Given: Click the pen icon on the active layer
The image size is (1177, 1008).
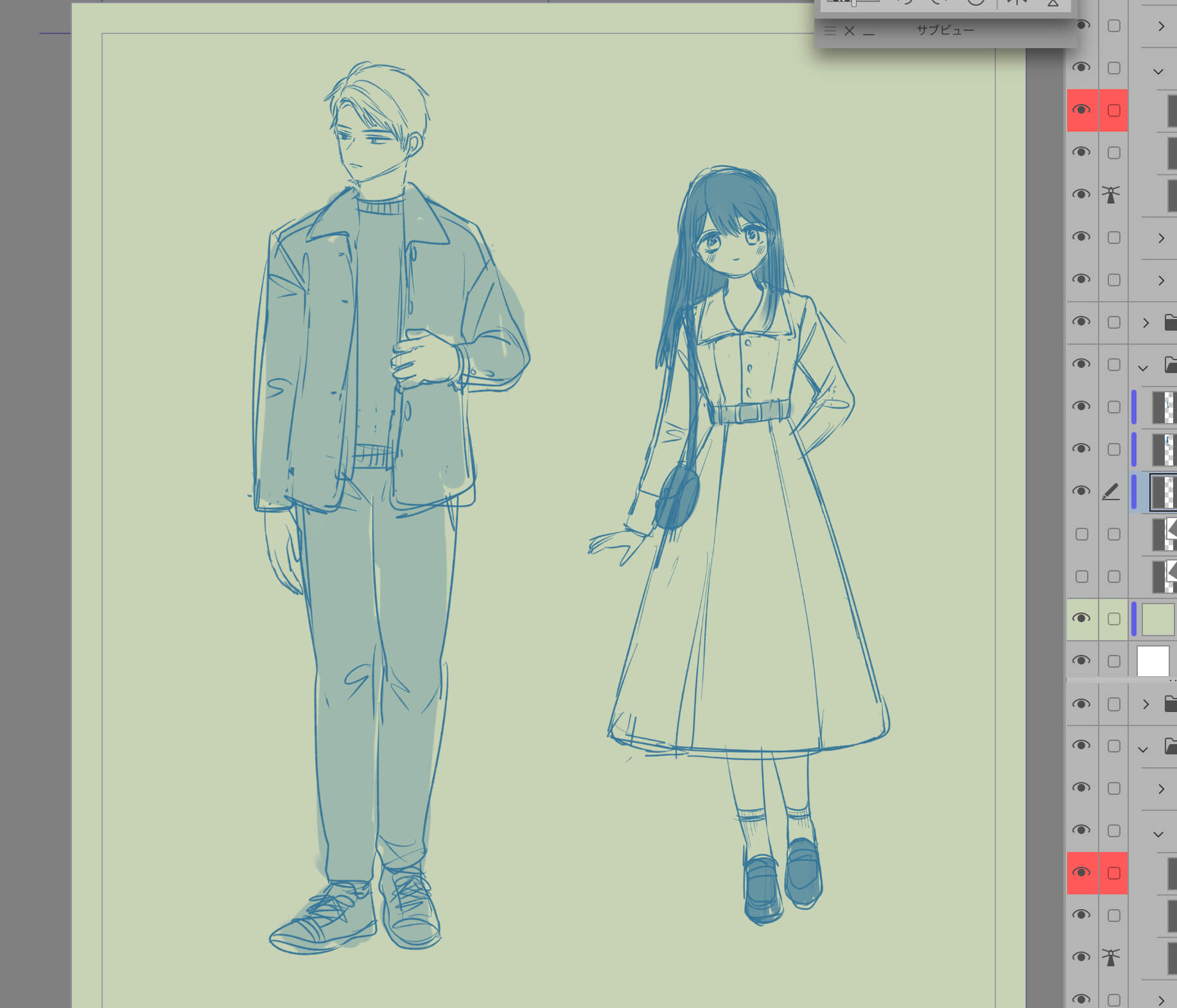Looking at the screenshot, I should tap(1111, 492).
